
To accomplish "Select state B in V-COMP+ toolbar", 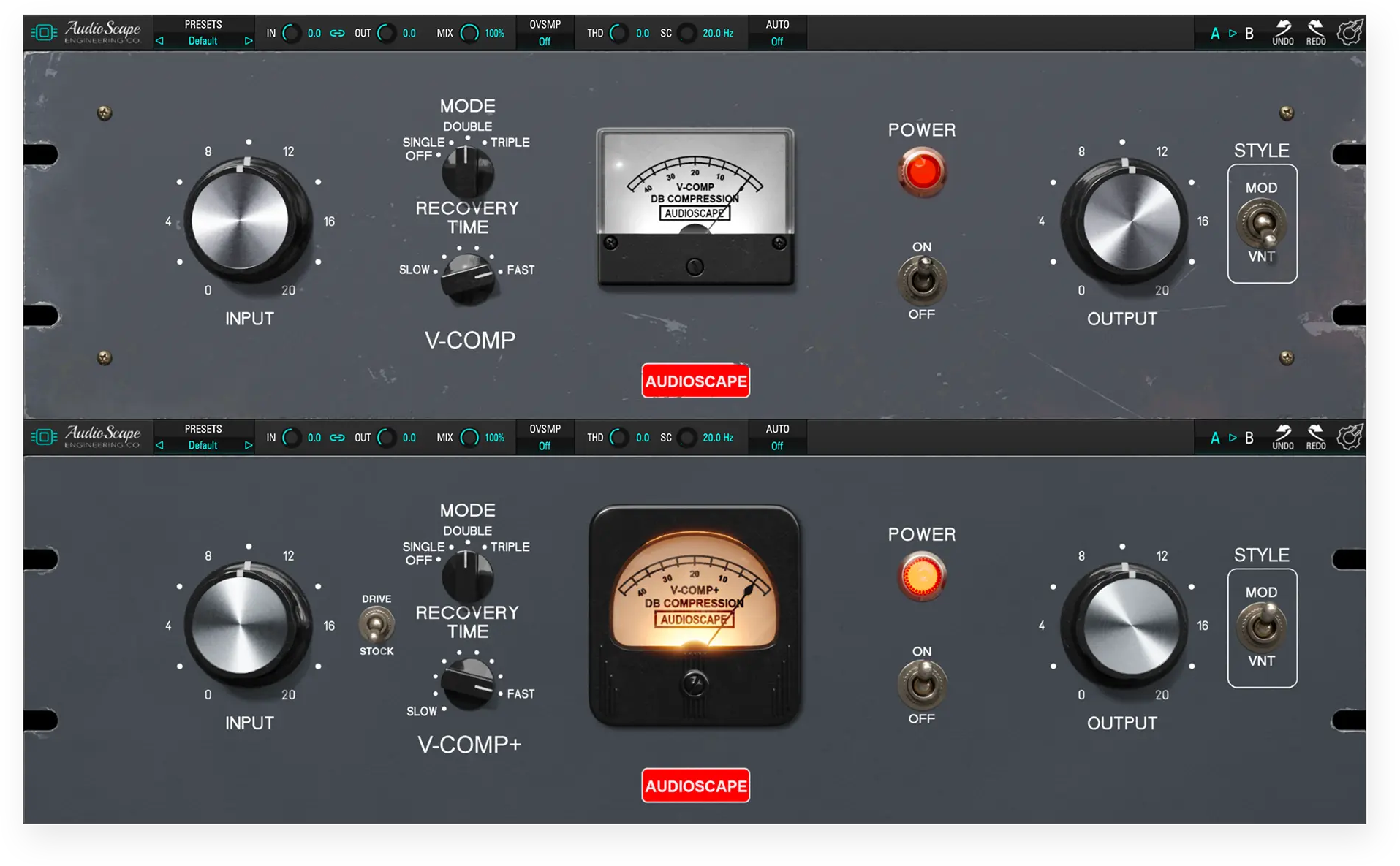I will (x=1249, y=438).
